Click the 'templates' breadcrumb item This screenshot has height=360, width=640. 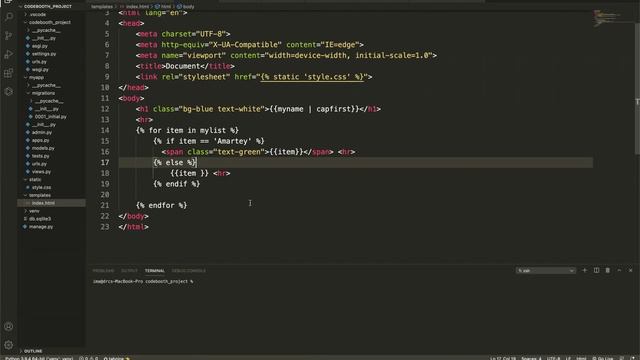tap(102, 7)
